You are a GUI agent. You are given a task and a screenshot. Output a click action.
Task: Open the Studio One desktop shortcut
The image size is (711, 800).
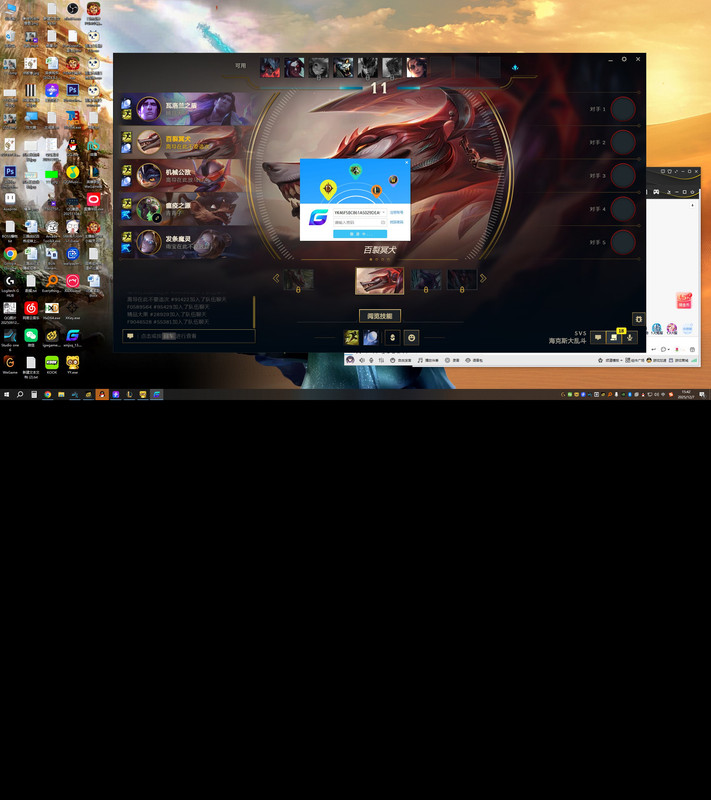pyautogui.click(x=10, y=338)
